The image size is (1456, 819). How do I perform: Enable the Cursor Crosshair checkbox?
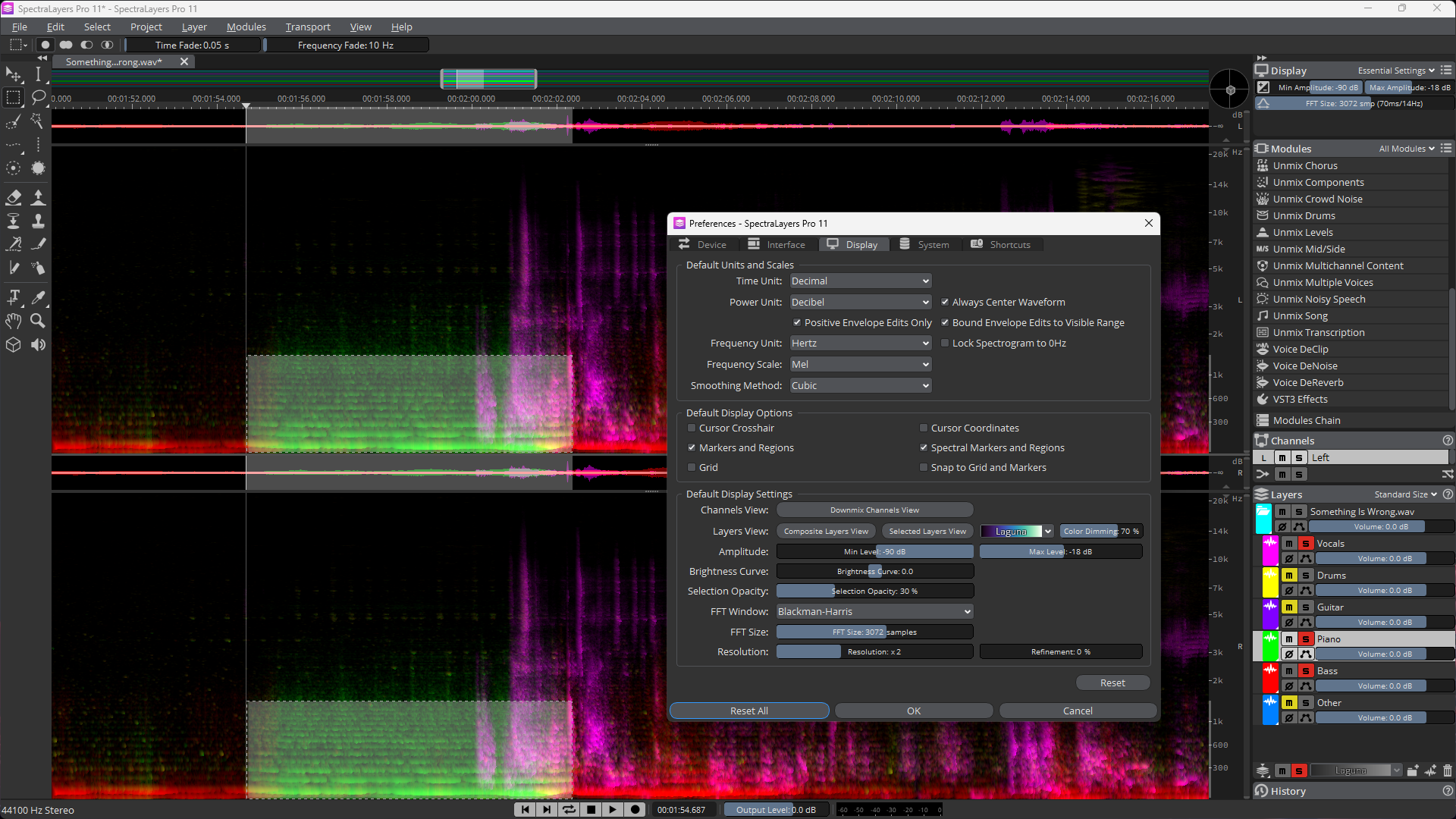pyautogui.click(x=692, y=428)
